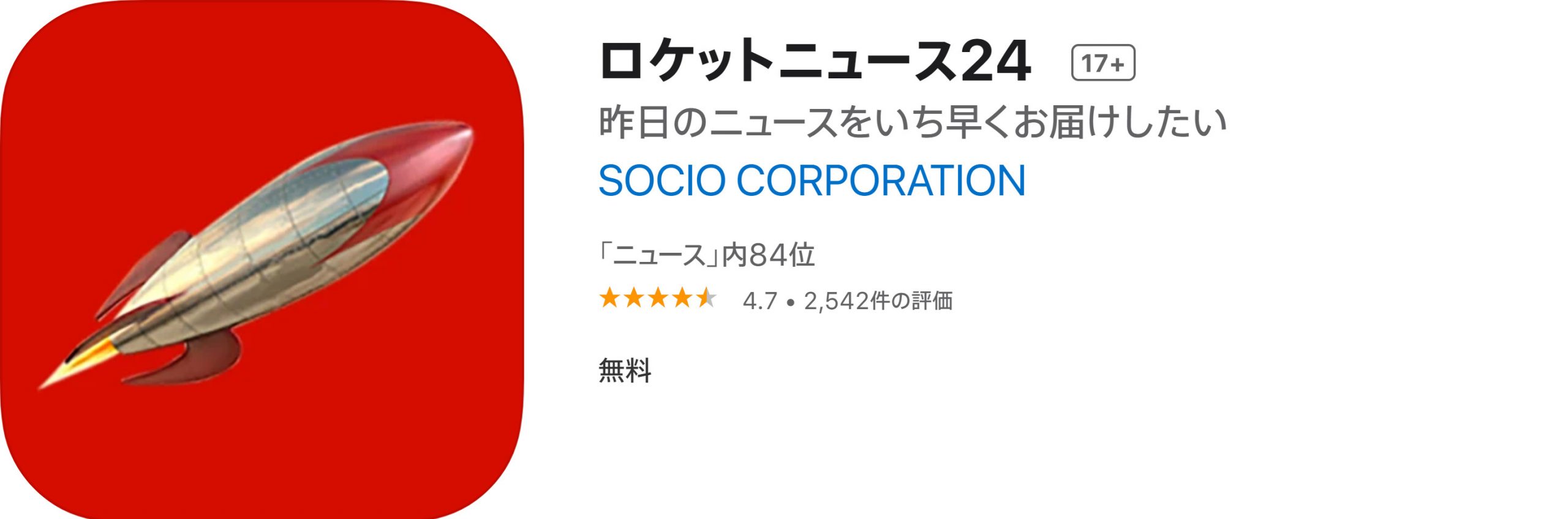Click the second orange rating star
1568x519 pixels.
tap(634, 298)
